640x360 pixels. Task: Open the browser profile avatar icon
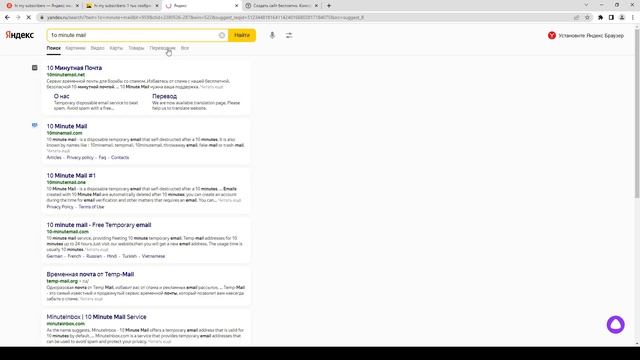click(x=622, y=18)
